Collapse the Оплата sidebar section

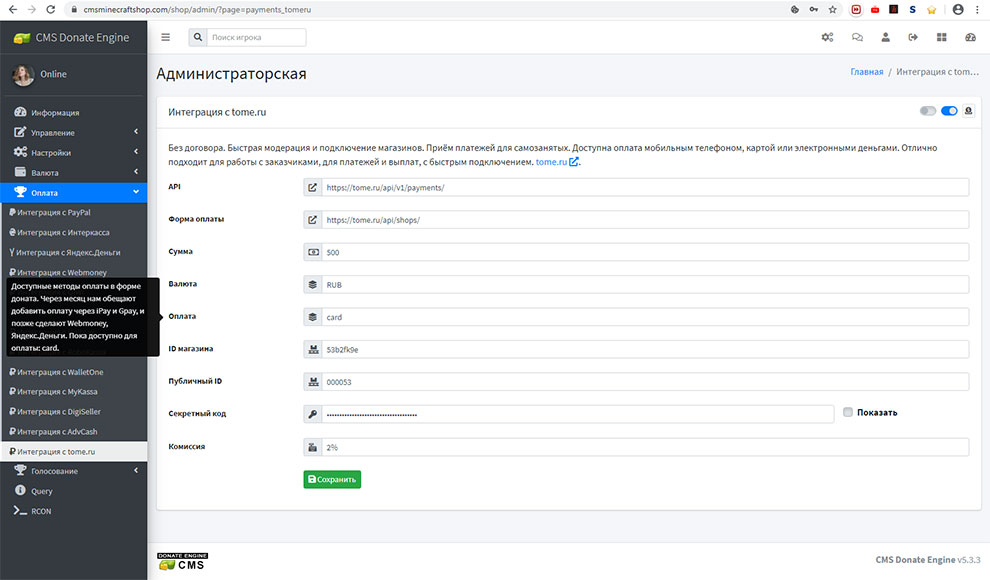[73, 192]
